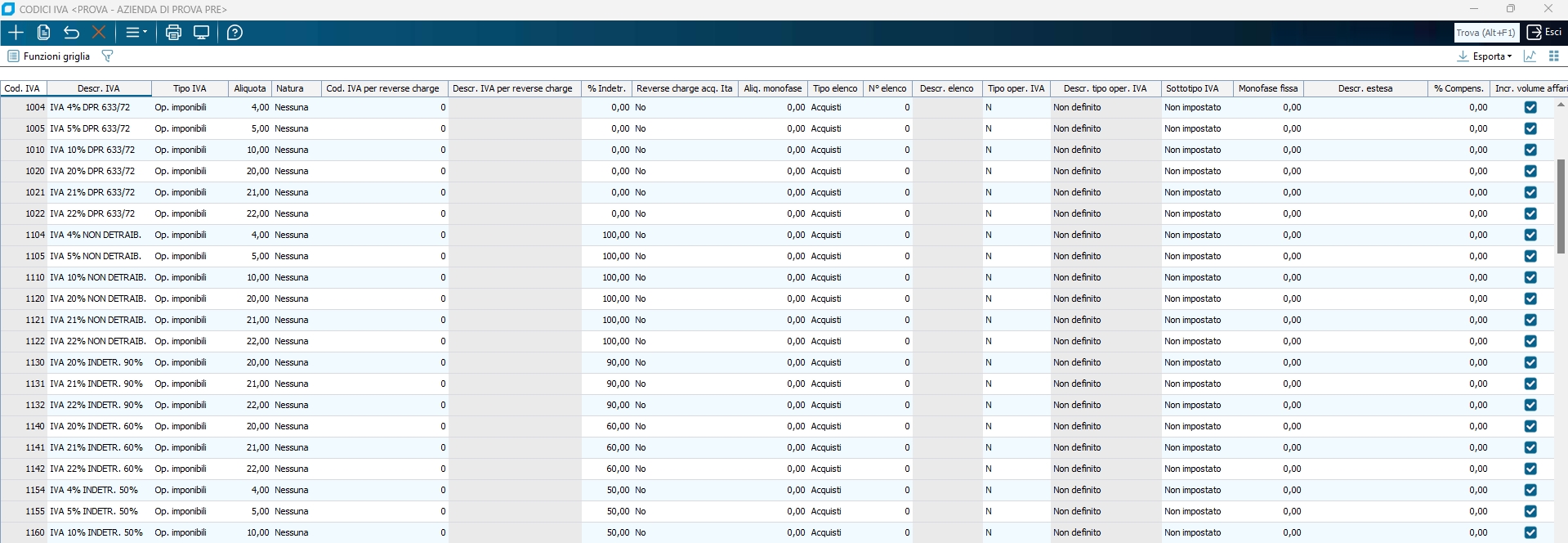Click the Trova search field
Image resolution: width=1568 pixels, height=543 pixels.
[x=1485, y=33]
